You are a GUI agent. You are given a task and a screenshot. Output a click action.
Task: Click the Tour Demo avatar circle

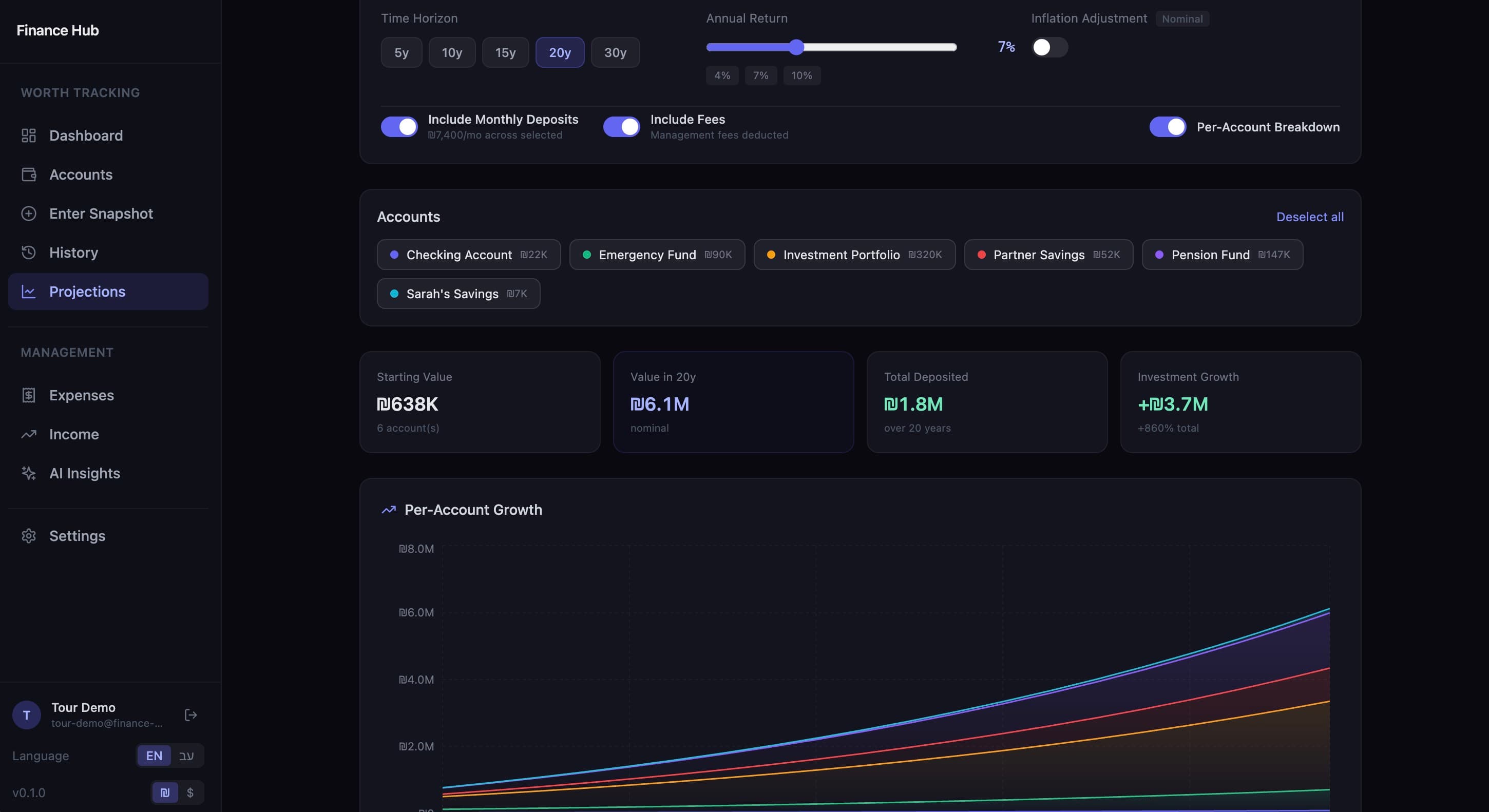point(27,715)
